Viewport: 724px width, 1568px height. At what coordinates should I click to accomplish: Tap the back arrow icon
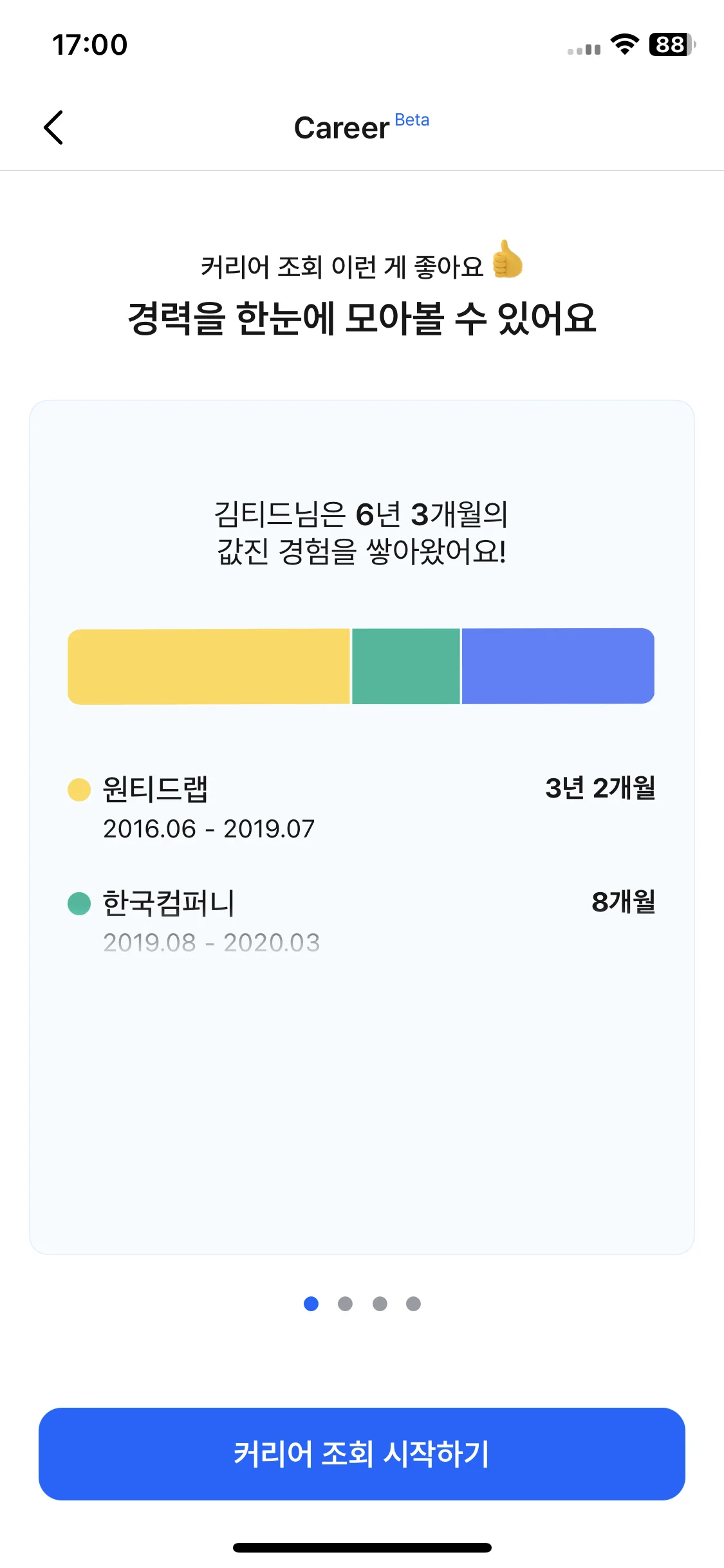tap(53, 127)
